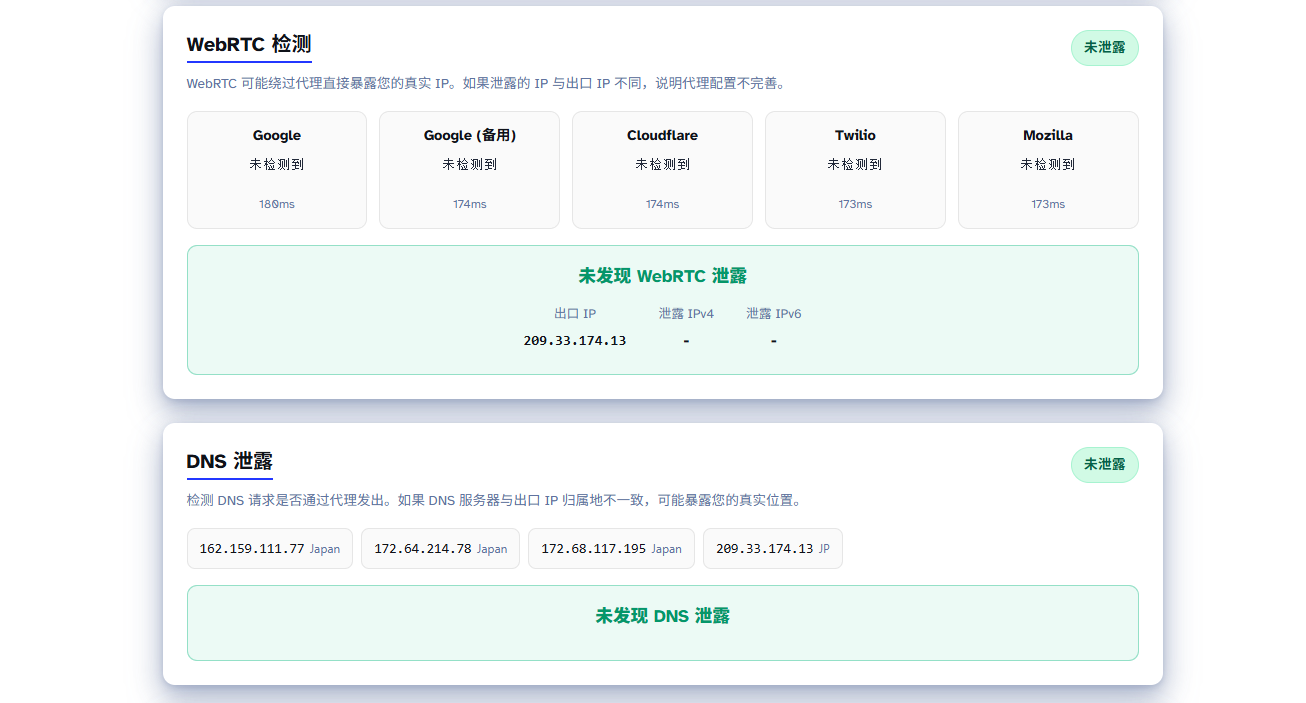This screenshot has height=703, width=1306.
Task: Click the DNS server chip 172.68.117.195 Japan
Action: tap(611, 549)
